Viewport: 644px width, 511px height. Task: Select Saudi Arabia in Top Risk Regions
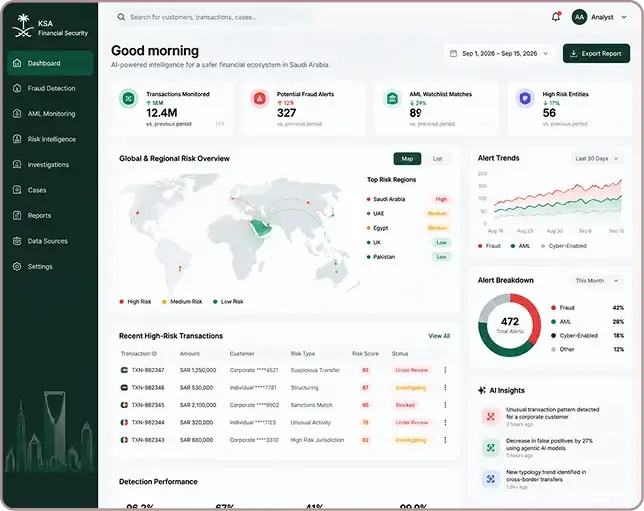tap(408, 199)
